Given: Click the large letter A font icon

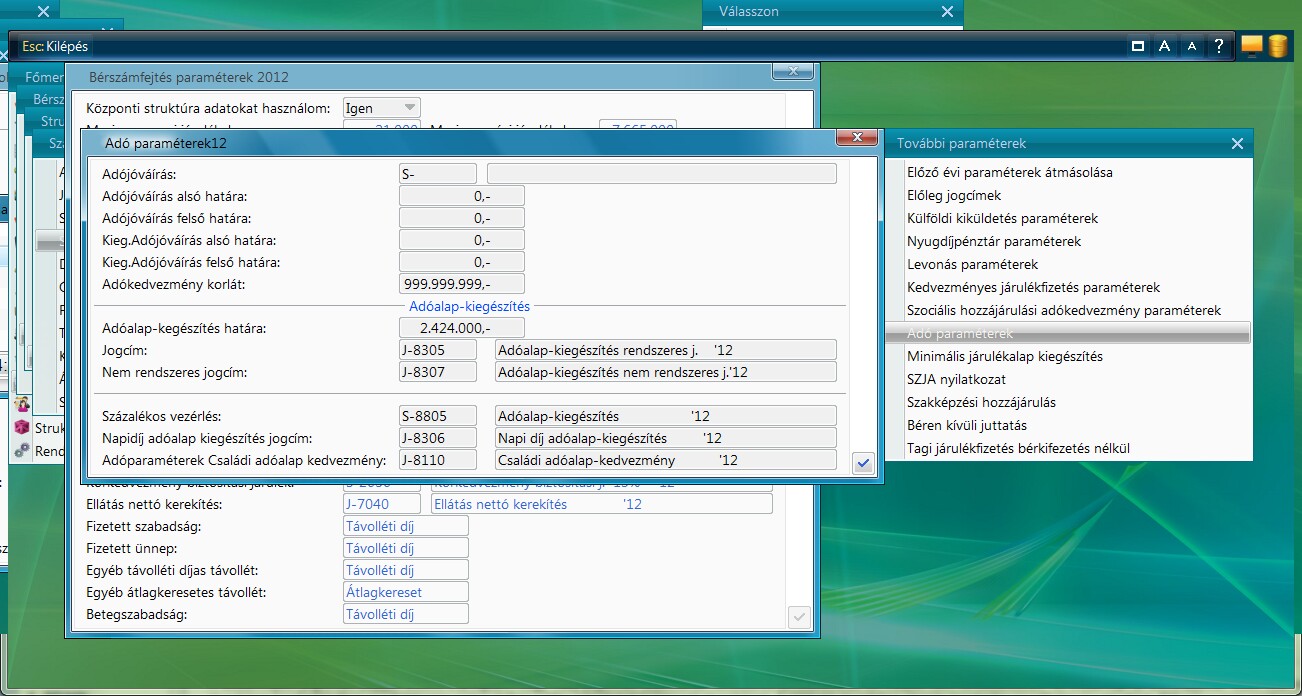Looking at the screenshot, I should (x=1164, y=46).
